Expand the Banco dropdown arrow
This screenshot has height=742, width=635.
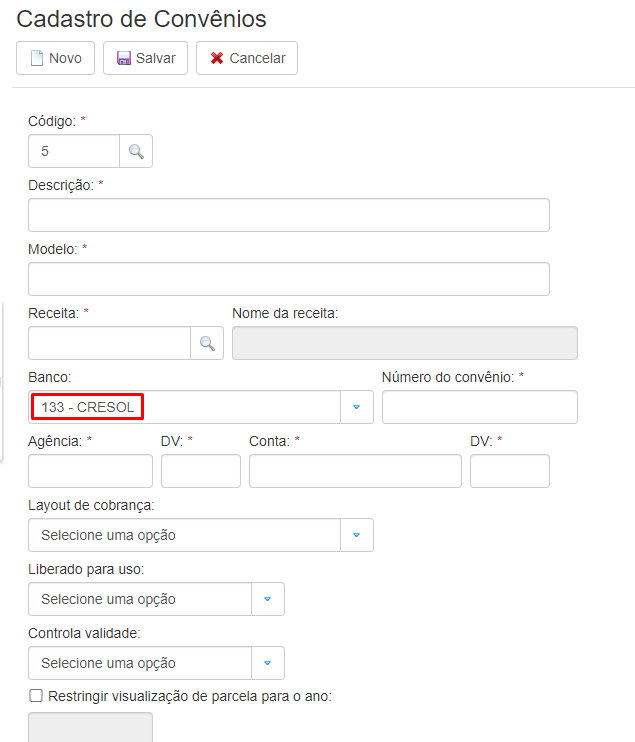pos(357,407)
